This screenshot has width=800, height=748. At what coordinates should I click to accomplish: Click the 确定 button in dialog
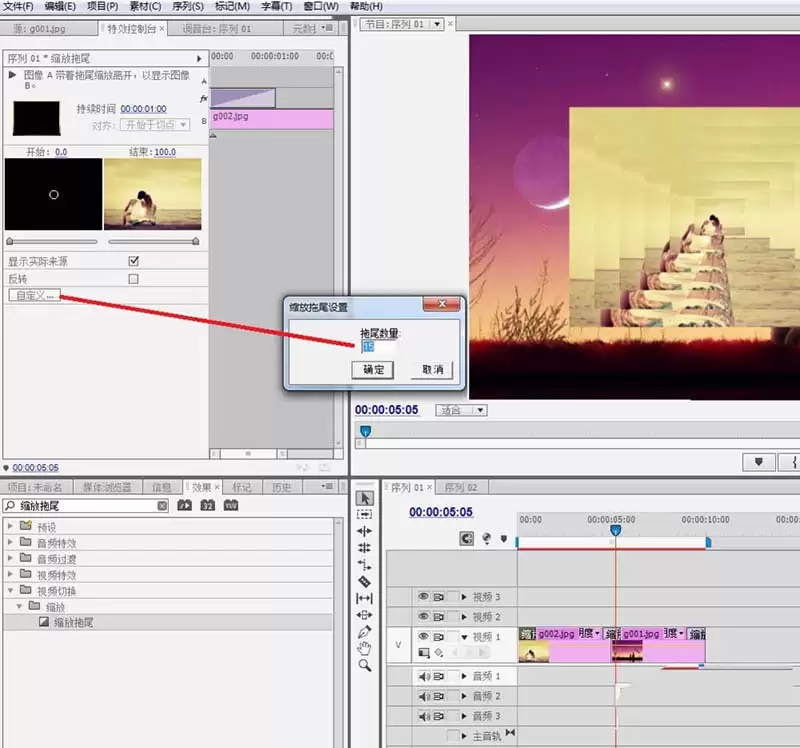click(x=373, y=369)
